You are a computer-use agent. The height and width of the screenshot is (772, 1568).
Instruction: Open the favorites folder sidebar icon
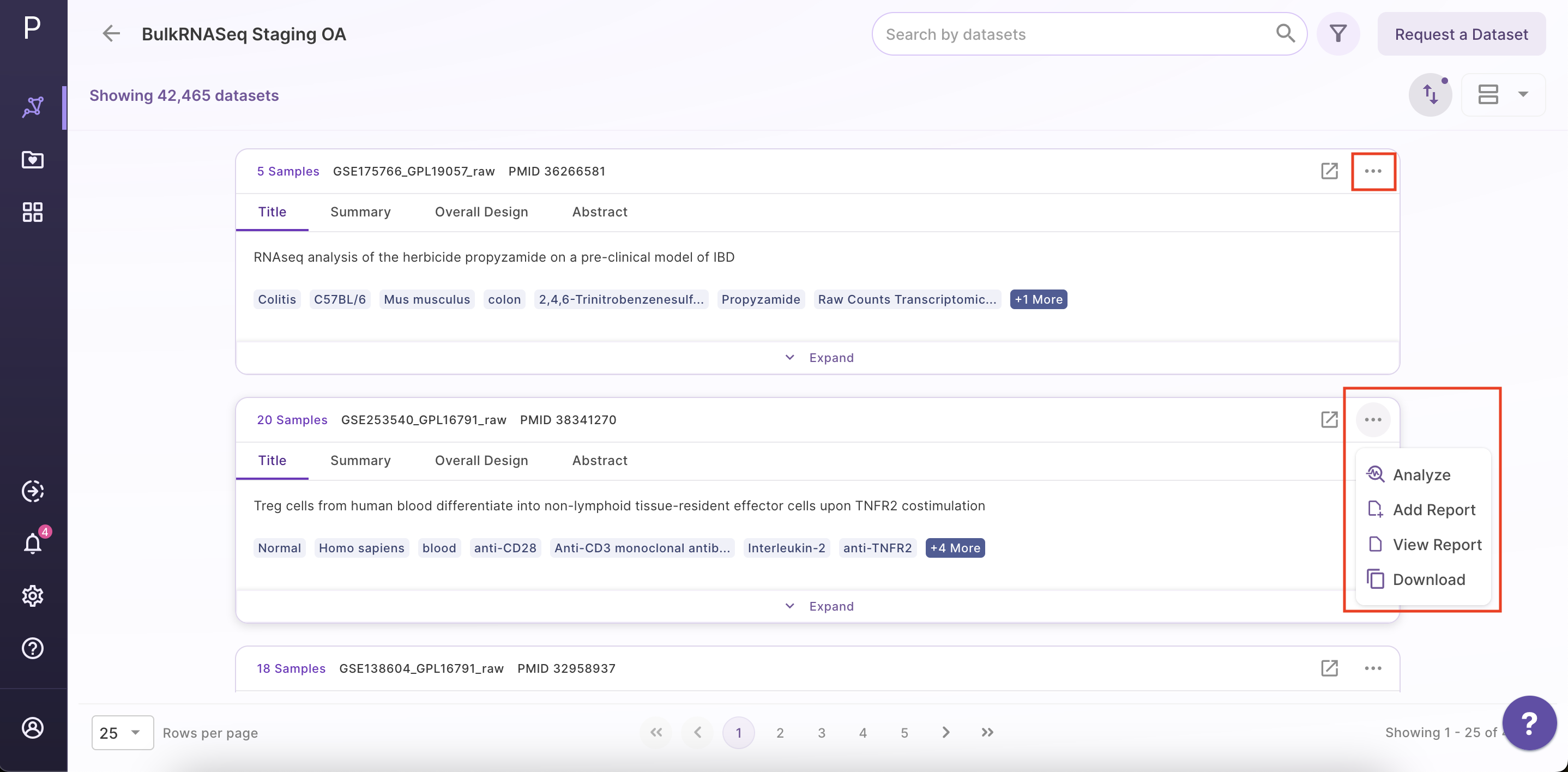(x=33, y=160)
